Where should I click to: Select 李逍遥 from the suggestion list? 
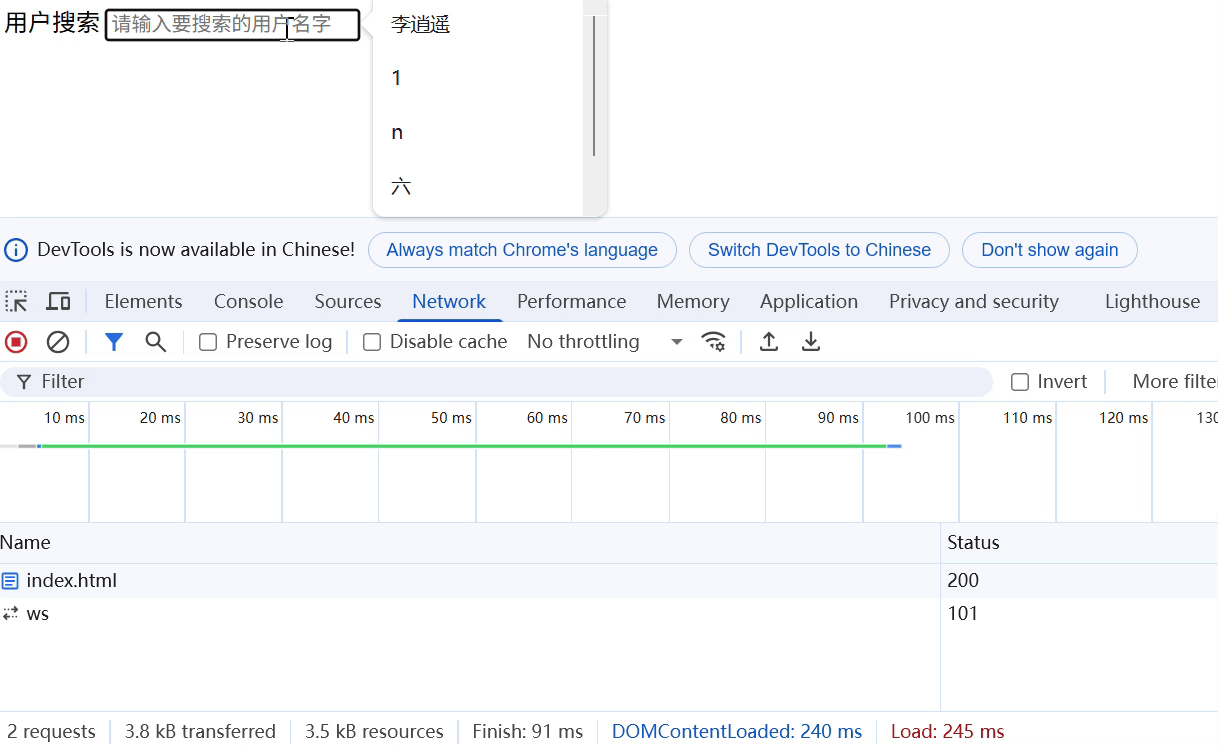point(420,24)
